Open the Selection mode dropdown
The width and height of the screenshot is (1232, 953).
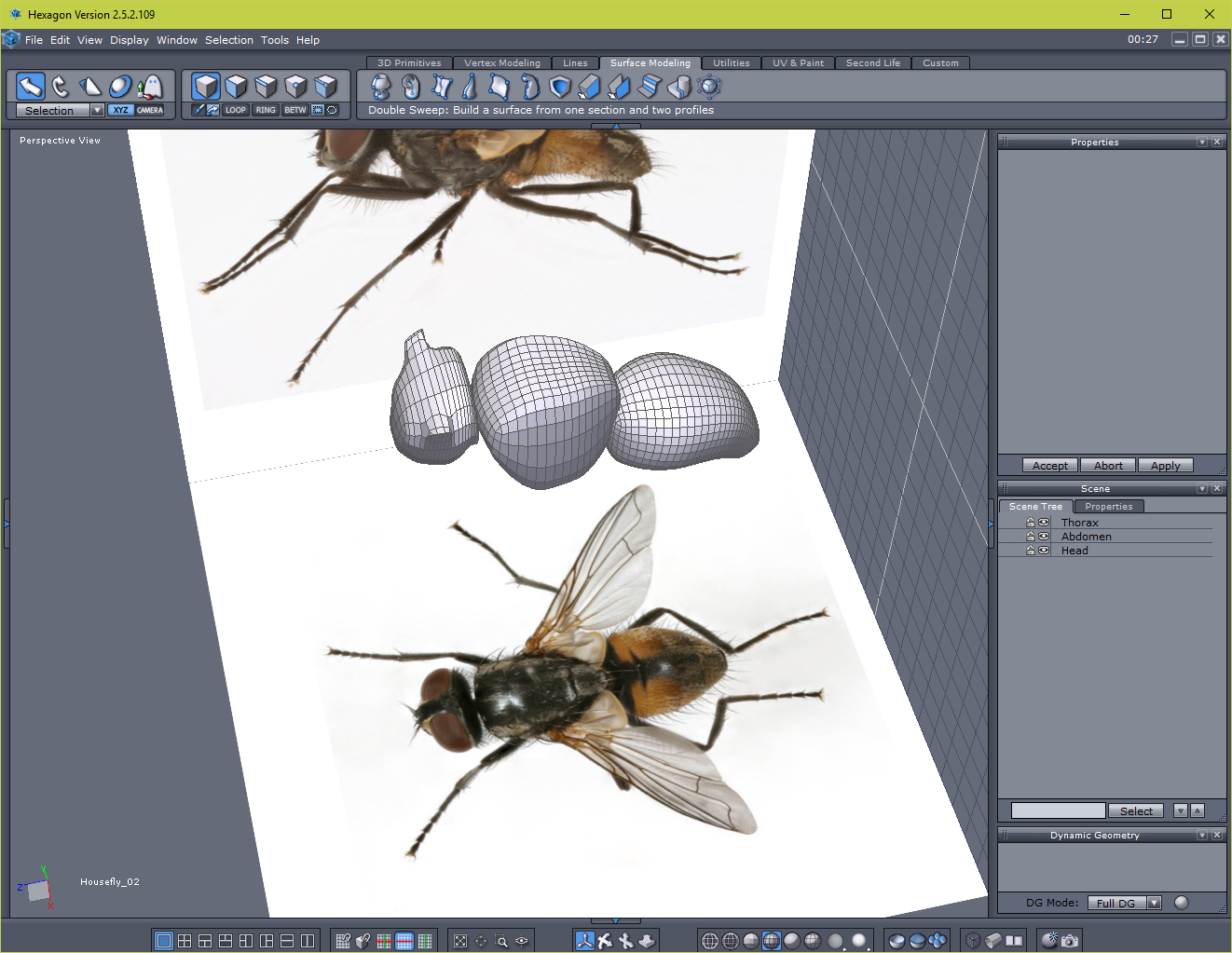point(97,111)
